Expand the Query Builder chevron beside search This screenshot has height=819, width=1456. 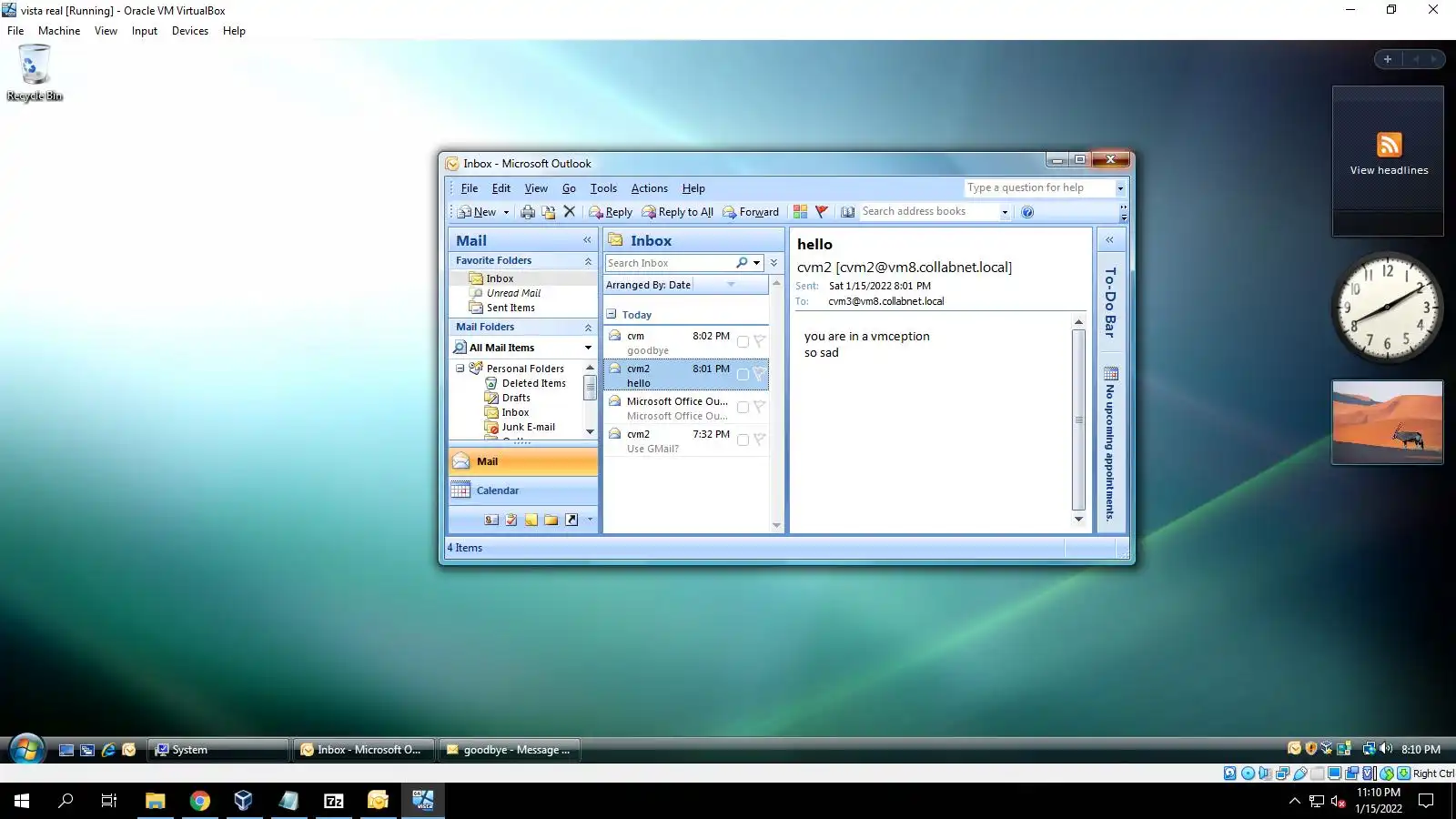pos(773,263)
